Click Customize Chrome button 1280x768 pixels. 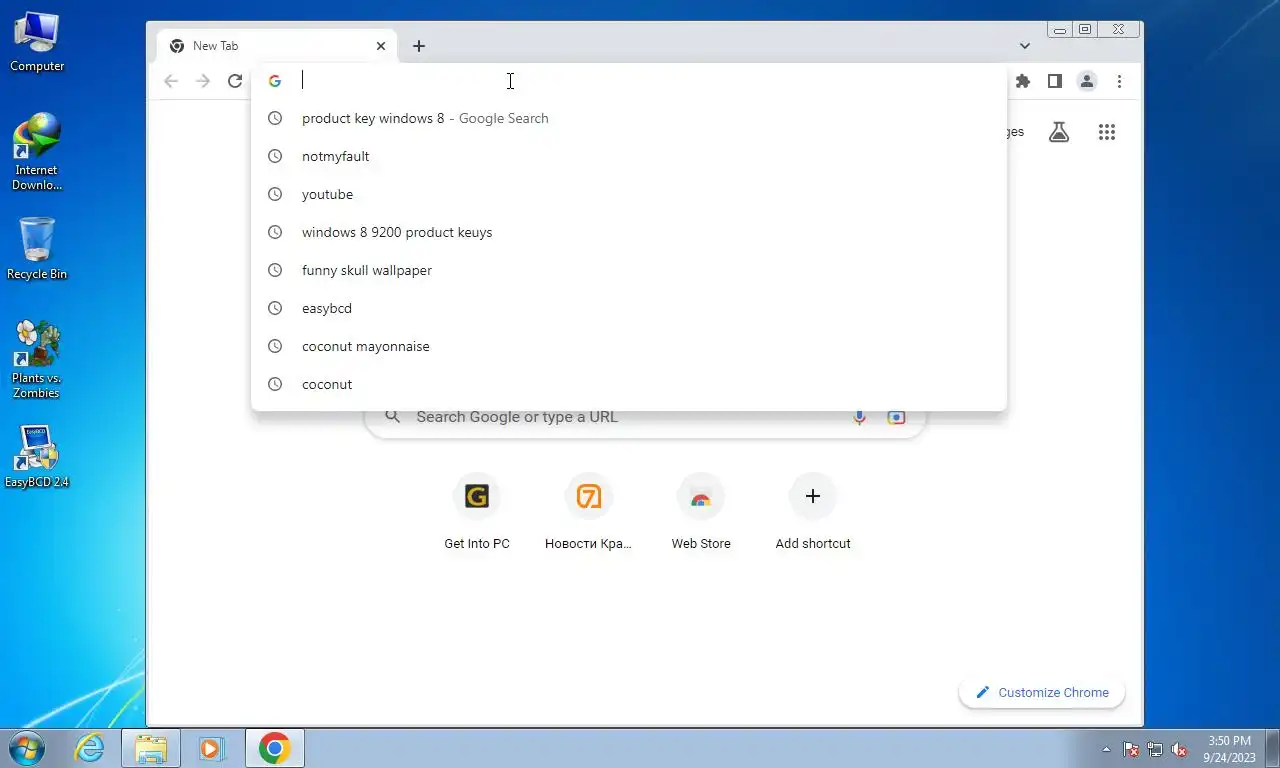point(1042,692)
